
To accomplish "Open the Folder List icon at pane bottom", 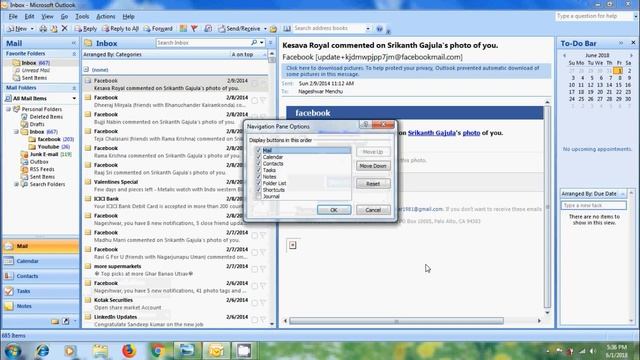I will (x=55, y=321).
